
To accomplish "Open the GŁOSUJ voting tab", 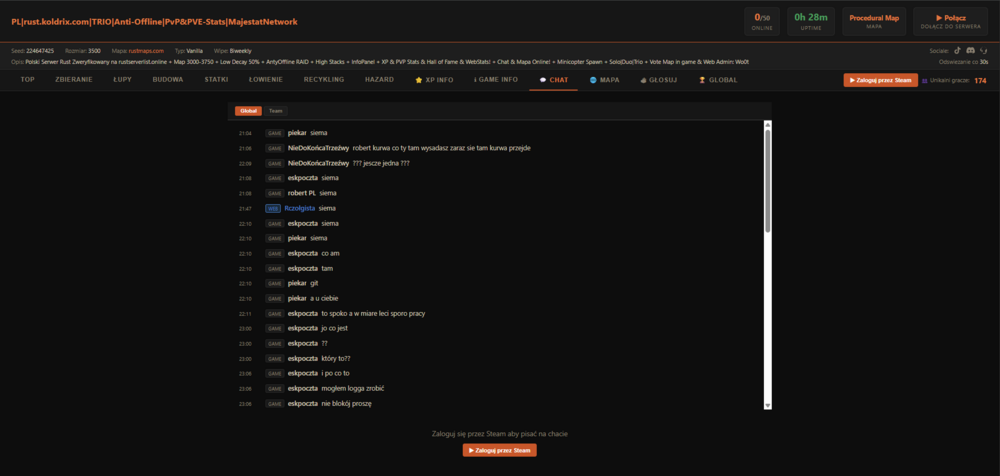I will coord(658,80).
